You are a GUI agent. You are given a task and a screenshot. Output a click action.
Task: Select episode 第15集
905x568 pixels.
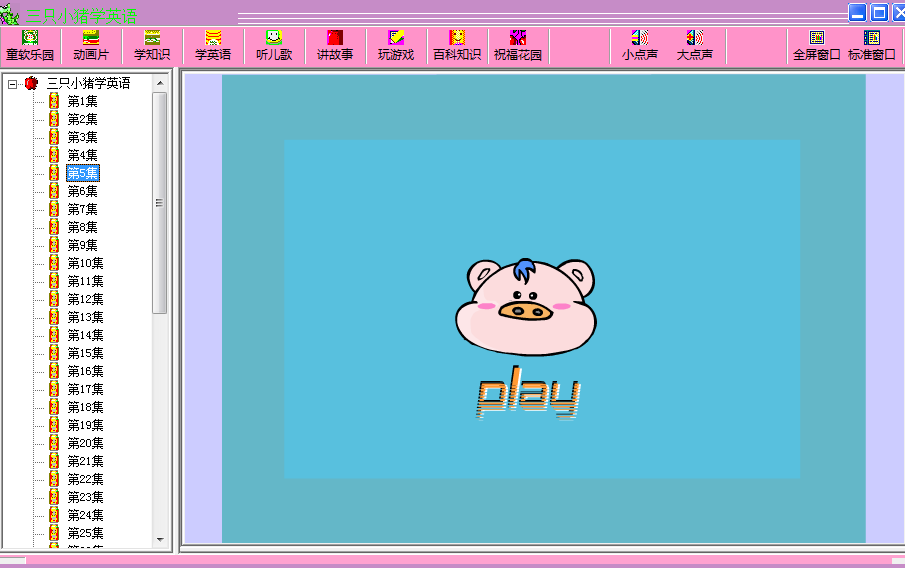(85, 353)
